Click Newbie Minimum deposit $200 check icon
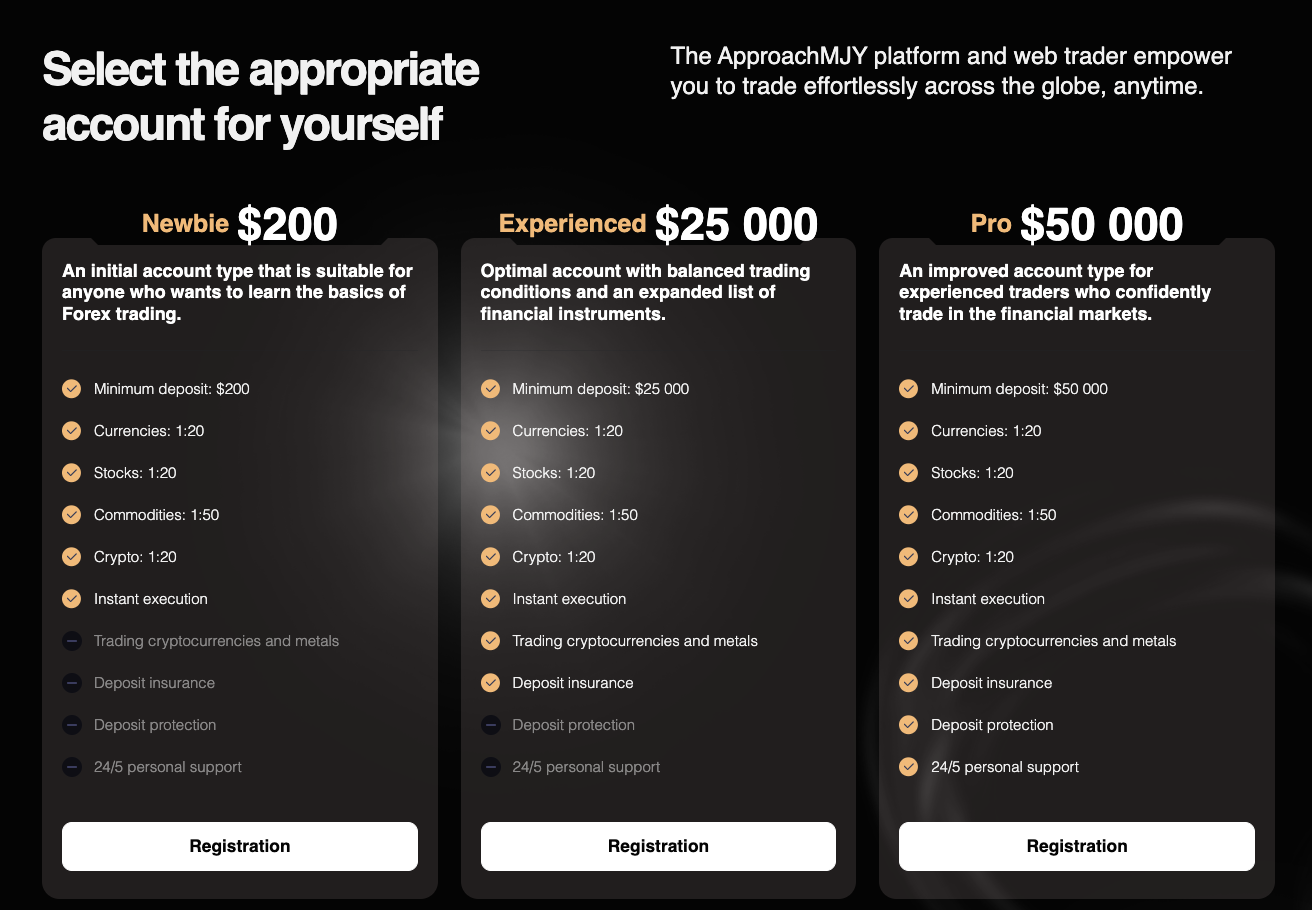 [72, 389]
